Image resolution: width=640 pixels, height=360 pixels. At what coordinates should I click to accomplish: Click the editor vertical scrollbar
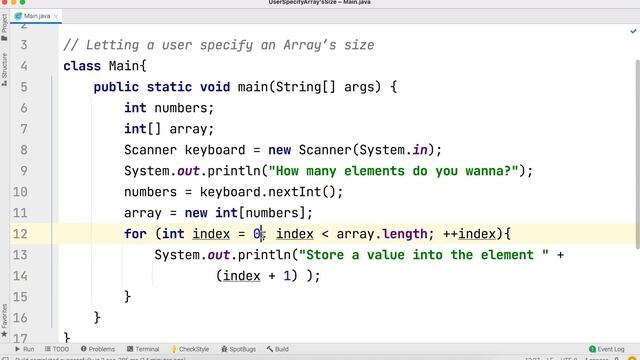pyautogui.click(x=638, y=154)
